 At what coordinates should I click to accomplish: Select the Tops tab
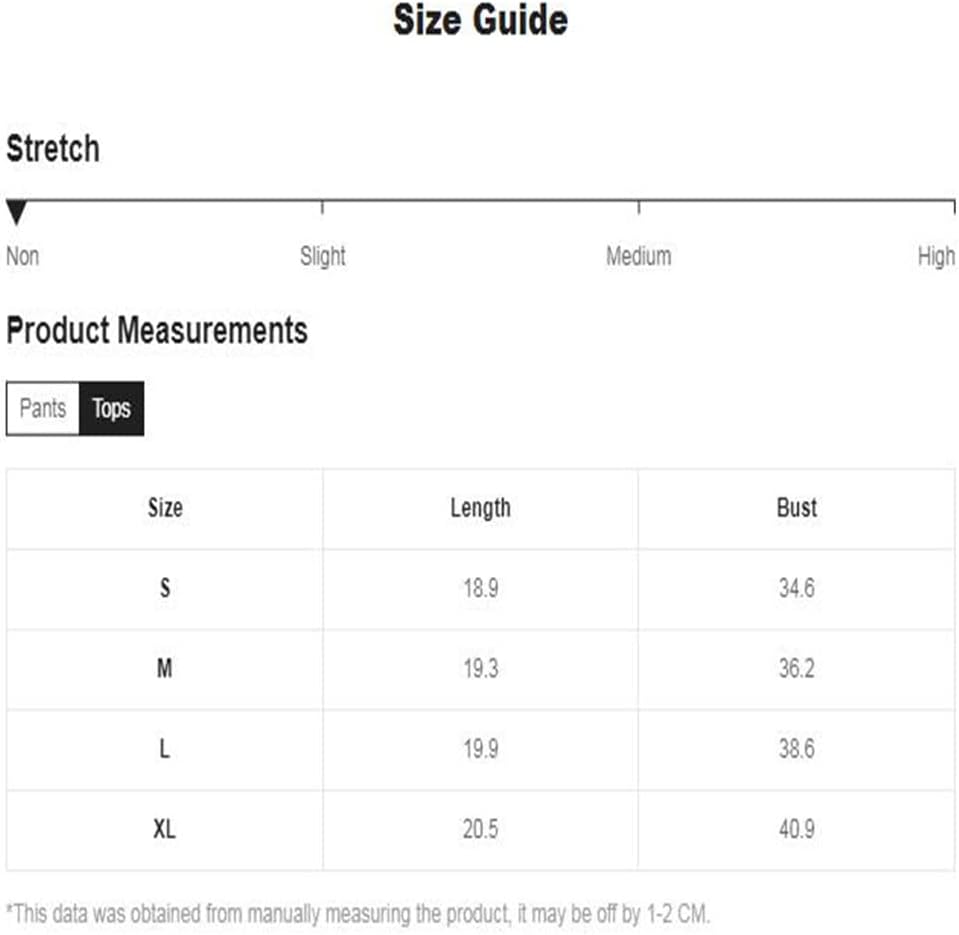click(x=112, y=408)
